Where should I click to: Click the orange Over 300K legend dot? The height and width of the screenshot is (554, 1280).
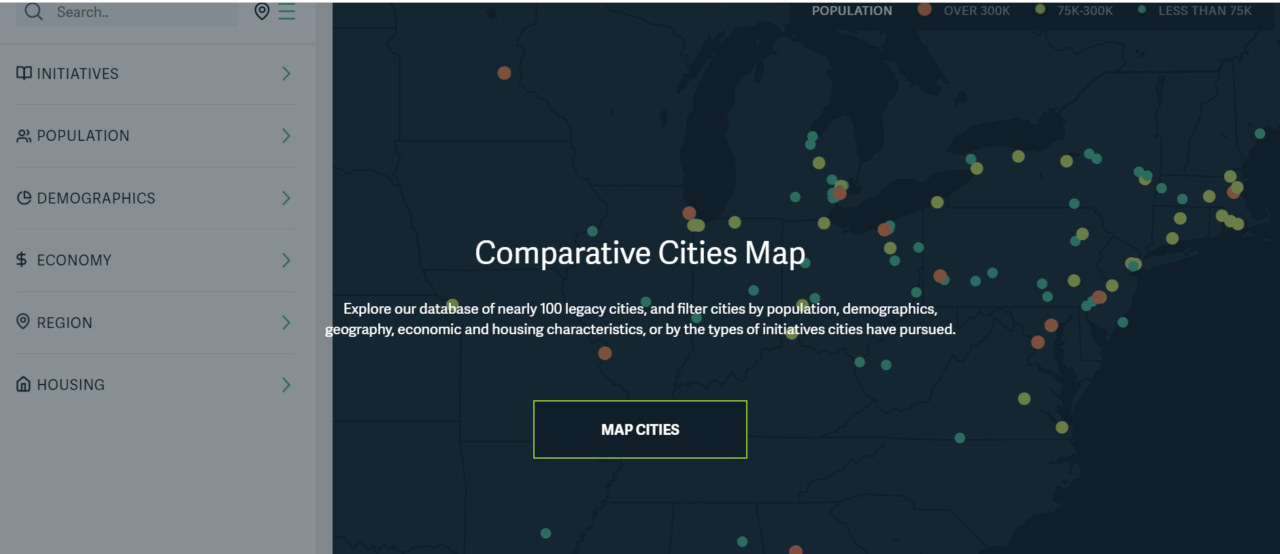924,10
